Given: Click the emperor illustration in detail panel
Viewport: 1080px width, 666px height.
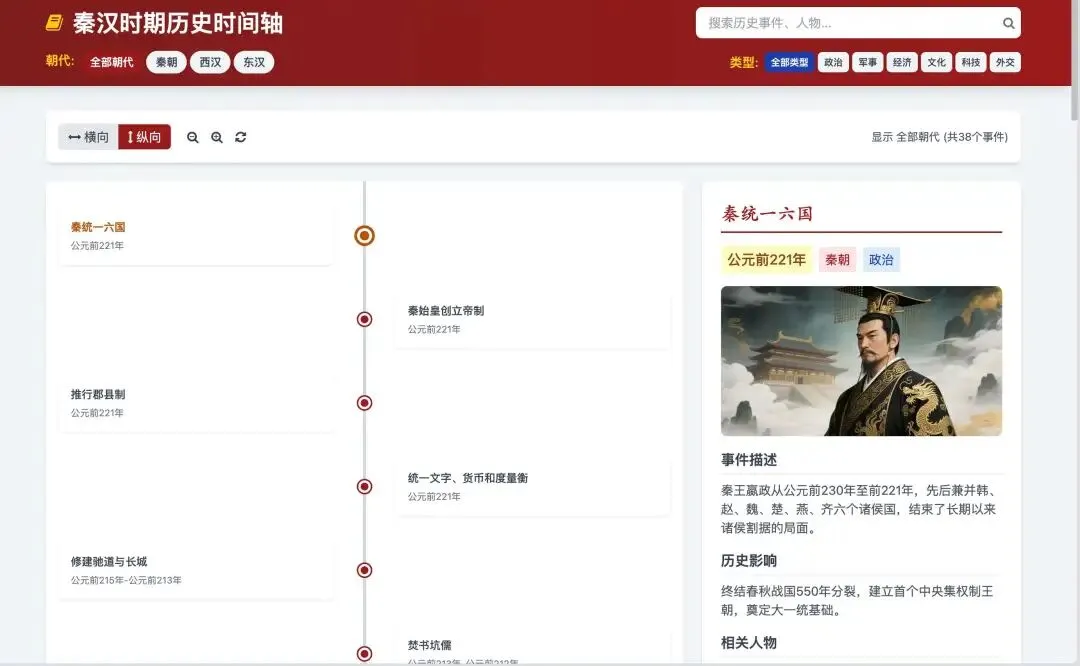Looking at the screenshot, I should [861, 361].
